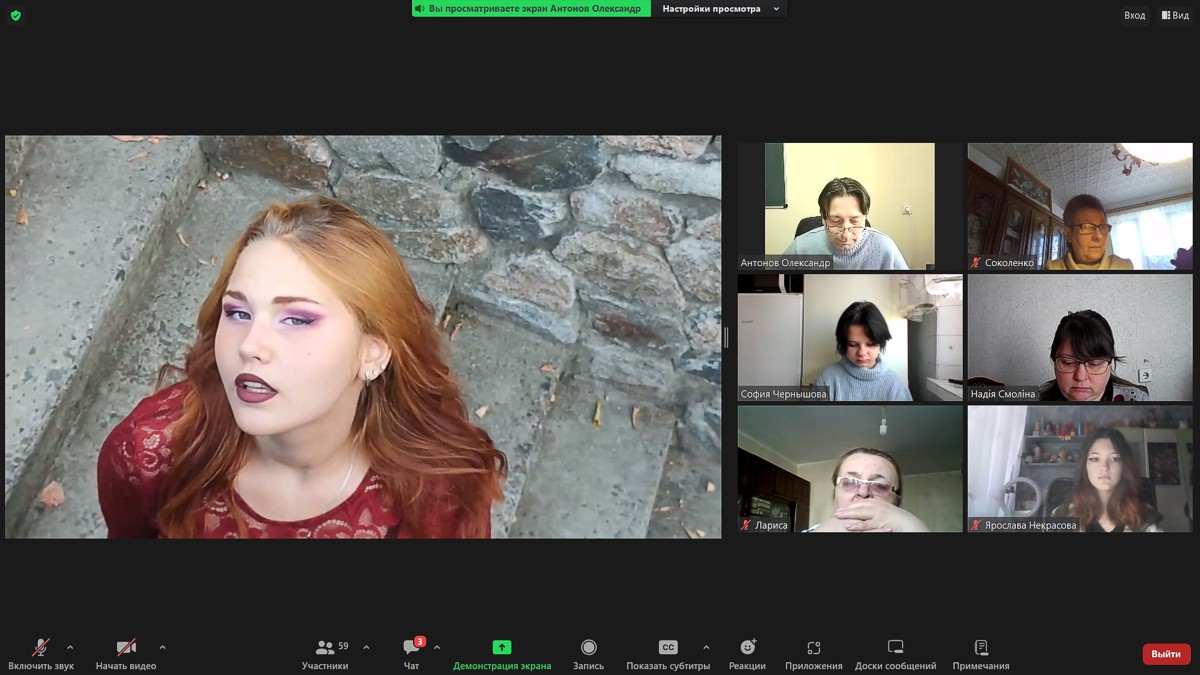The image size is (1200, 675).
Task: Open "Примечания" notes
Action: click(981, 654)
